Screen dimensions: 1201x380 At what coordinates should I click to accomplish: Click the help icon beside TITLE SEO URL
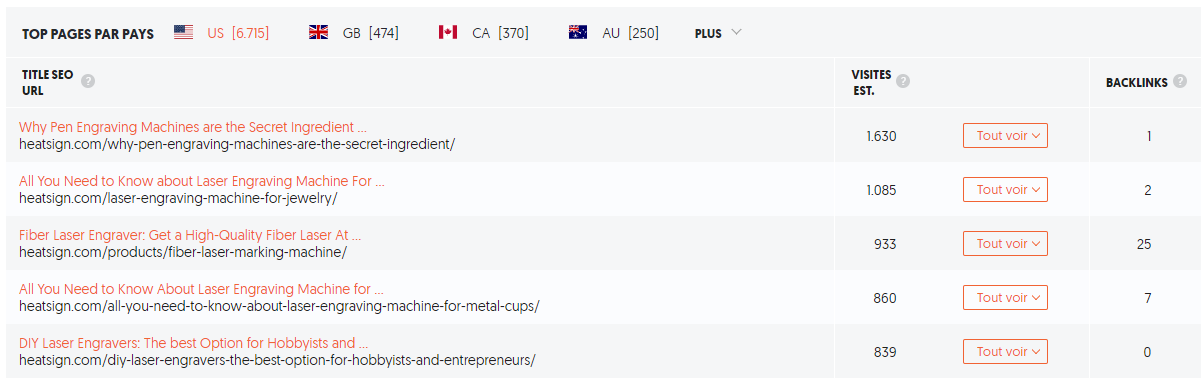coord(88,82)
